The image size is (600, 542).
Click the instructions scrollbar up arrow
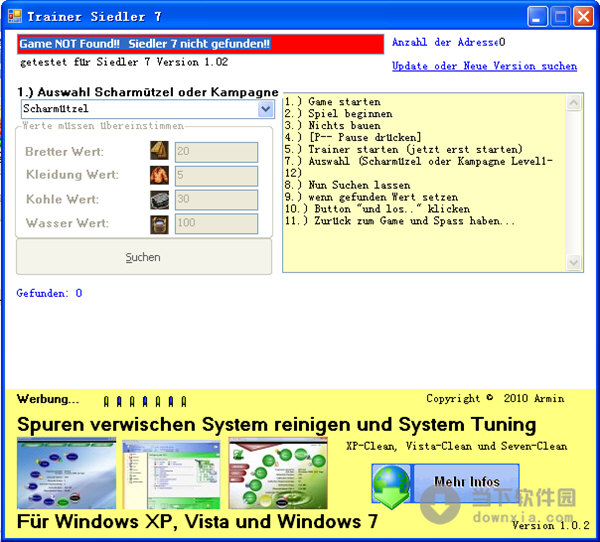(574, 102)
